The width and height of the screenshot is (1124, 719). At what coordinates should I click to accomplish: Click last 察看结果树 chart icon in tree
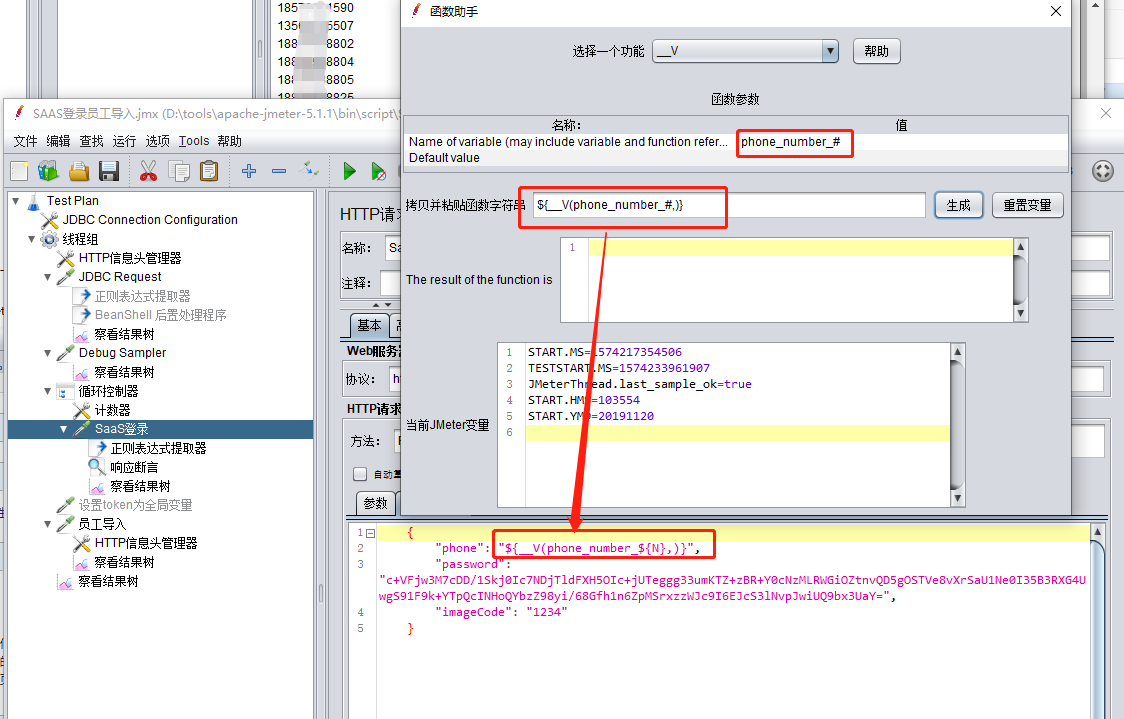[x=66, y=581]
